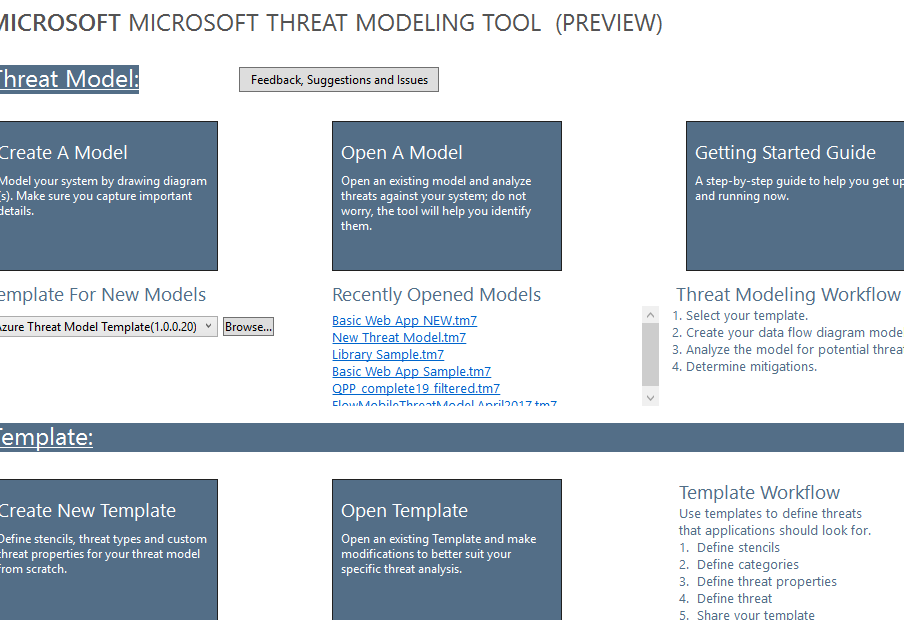Image resolution: width=904 pixels, height=620 pixels.
Task: Click the Recently Opened Models heading
Action: (x=436, y=295)
